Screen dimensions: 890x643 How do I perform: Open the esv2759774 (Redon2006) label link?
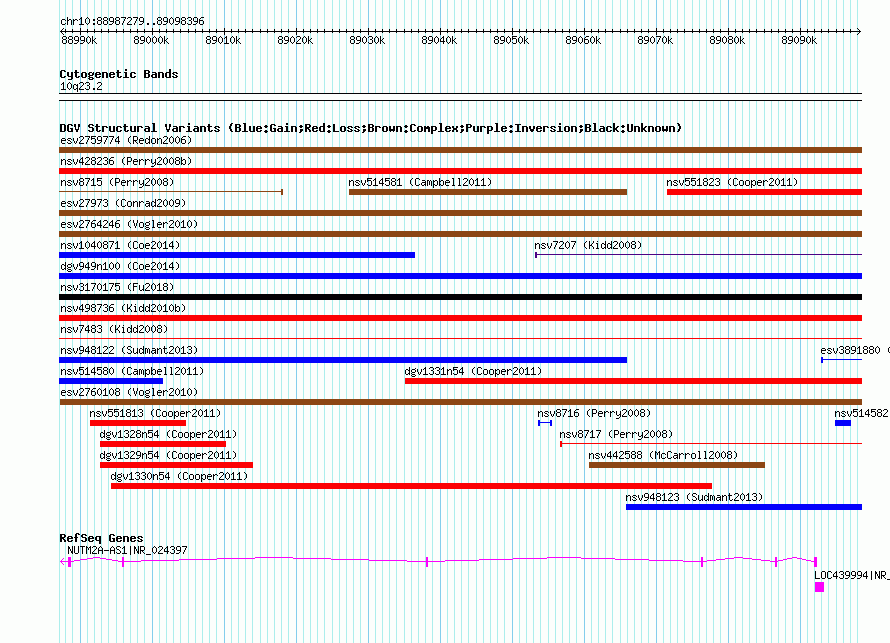click(x=126, y=140)
